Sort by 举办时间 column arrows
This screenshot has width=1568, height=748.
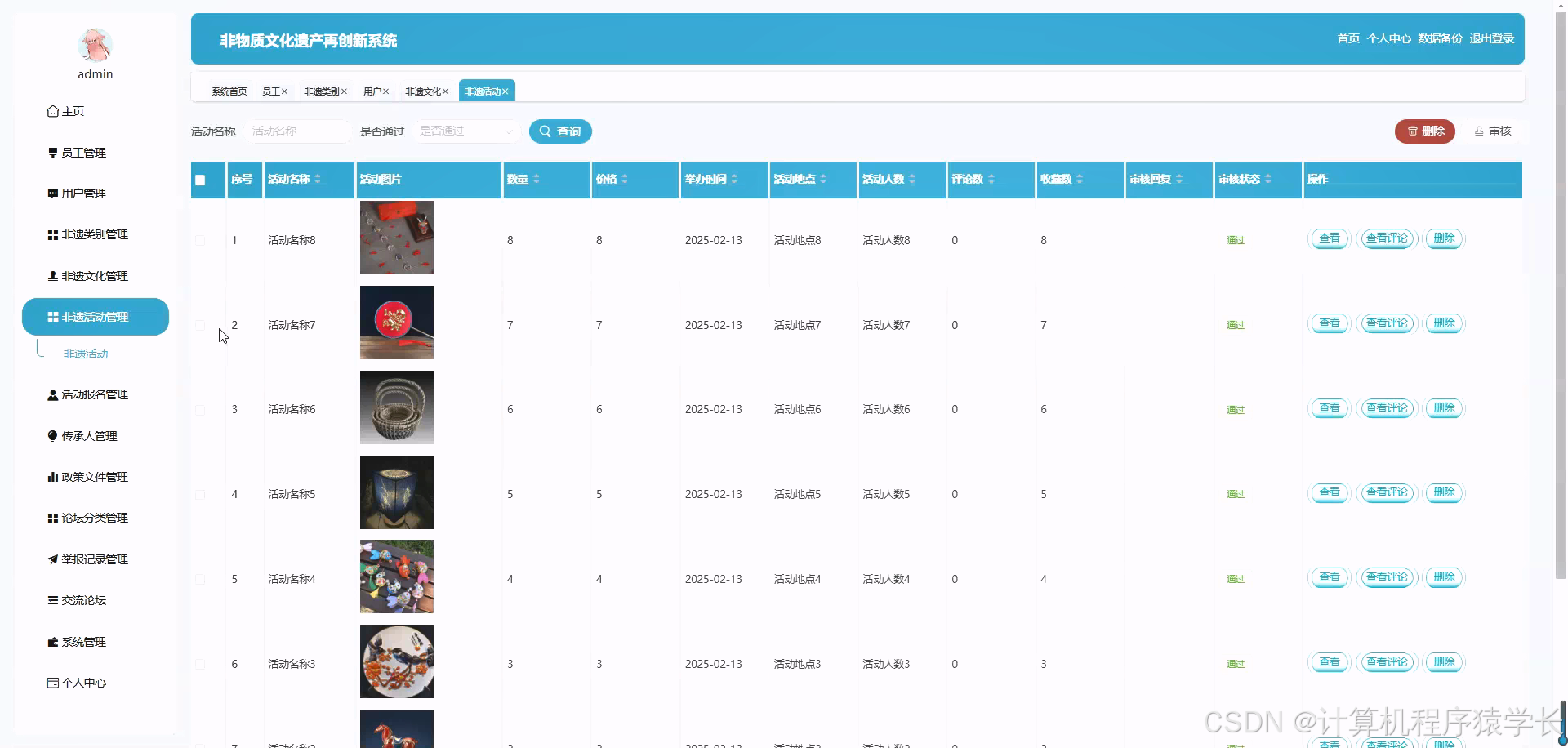point(734,179)
